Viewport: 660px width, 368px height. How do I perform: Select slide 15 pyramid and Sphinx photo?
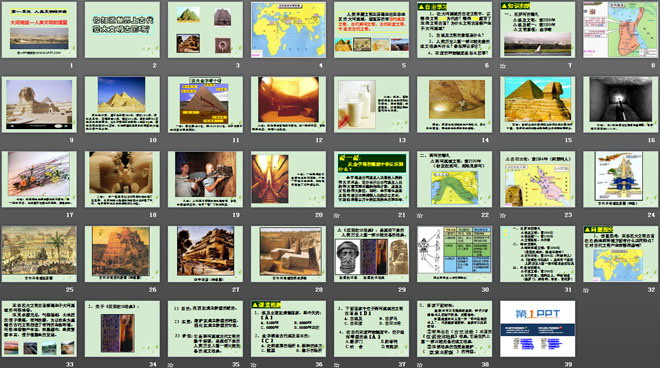[538, 104]
